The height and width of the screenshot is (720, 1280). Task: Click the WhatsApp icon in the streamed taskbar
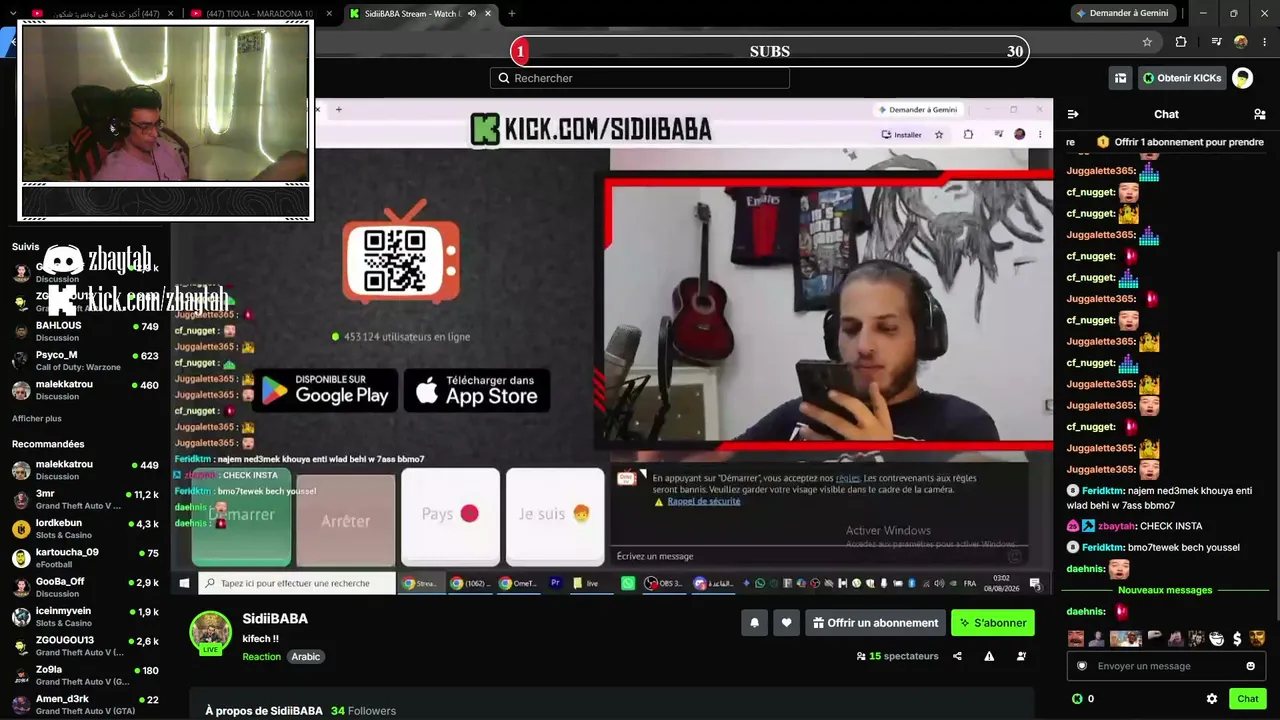click(628, 583)
